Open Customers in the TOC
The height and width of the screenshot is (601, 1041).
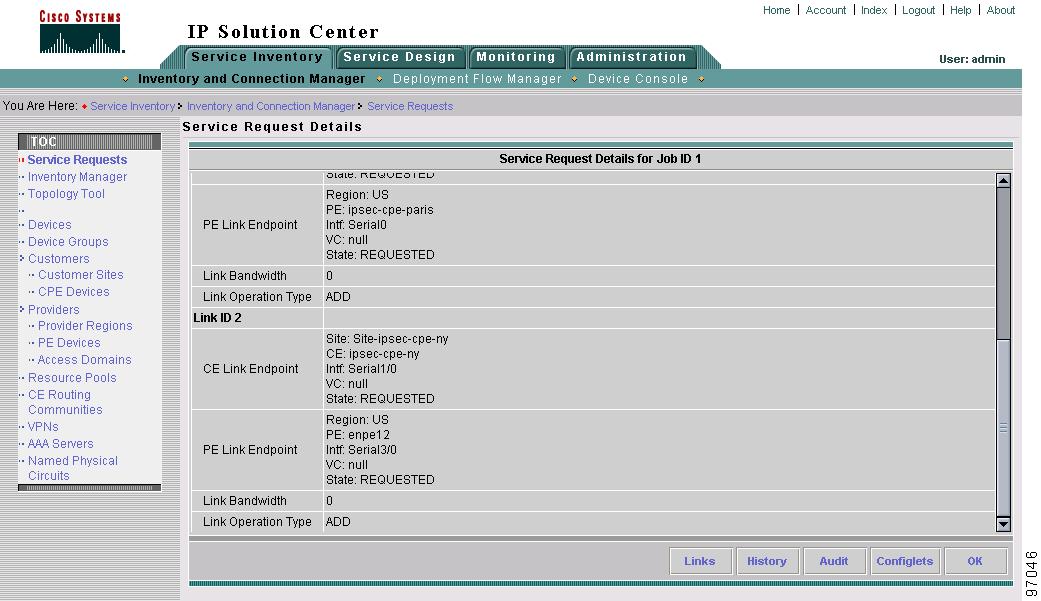[x=58, y=259]
